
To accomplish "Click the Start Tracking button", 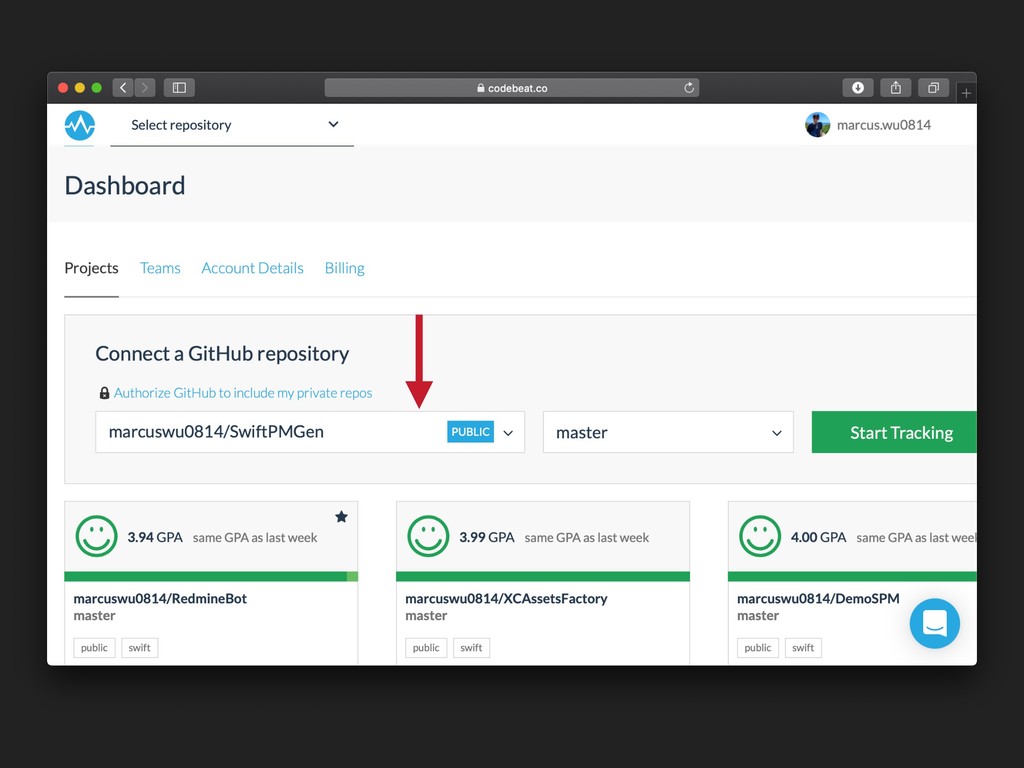I will 894,432.
